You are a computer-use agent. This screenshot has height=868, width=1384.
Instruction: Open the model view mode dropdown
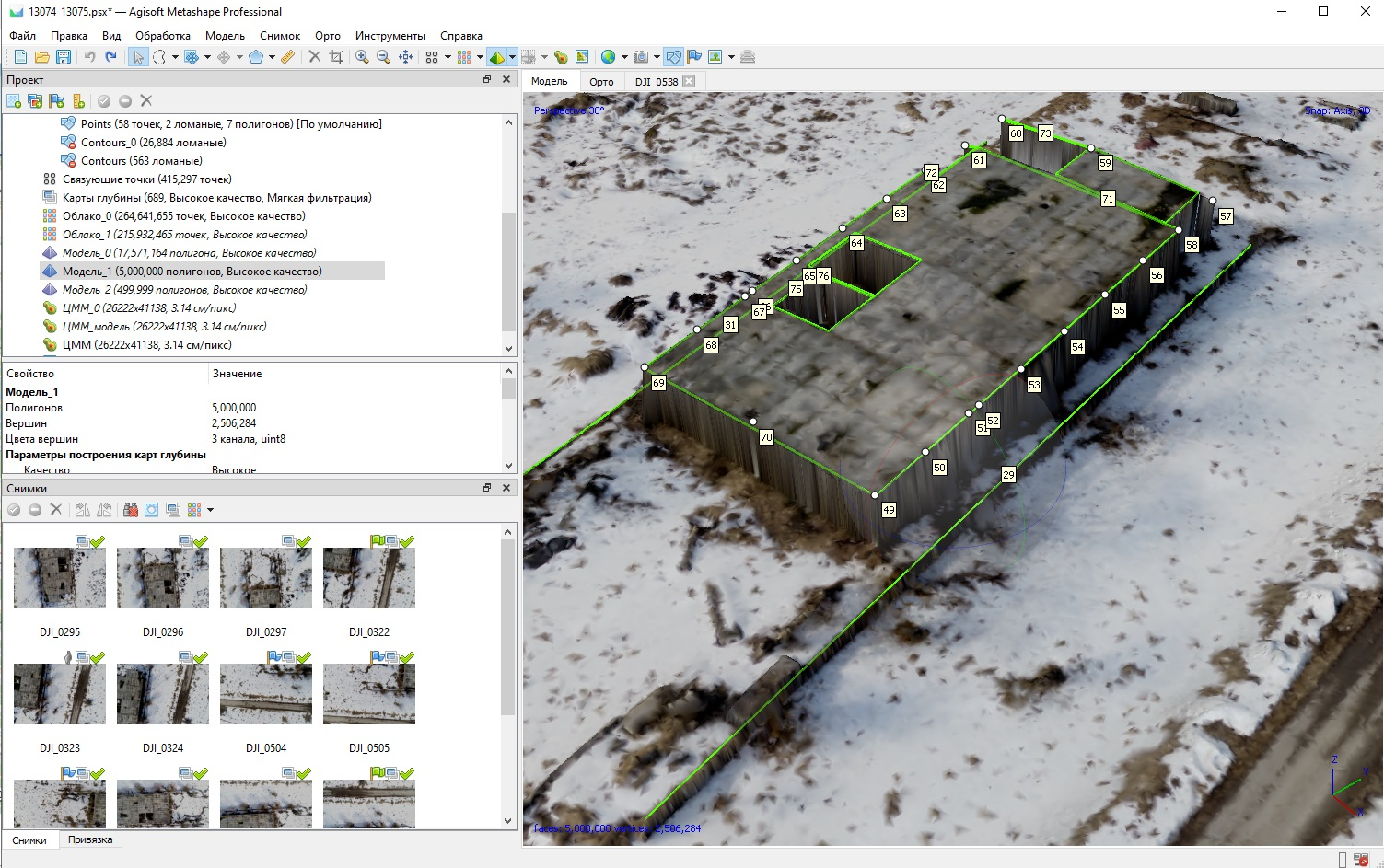click(x=513, y=57)
